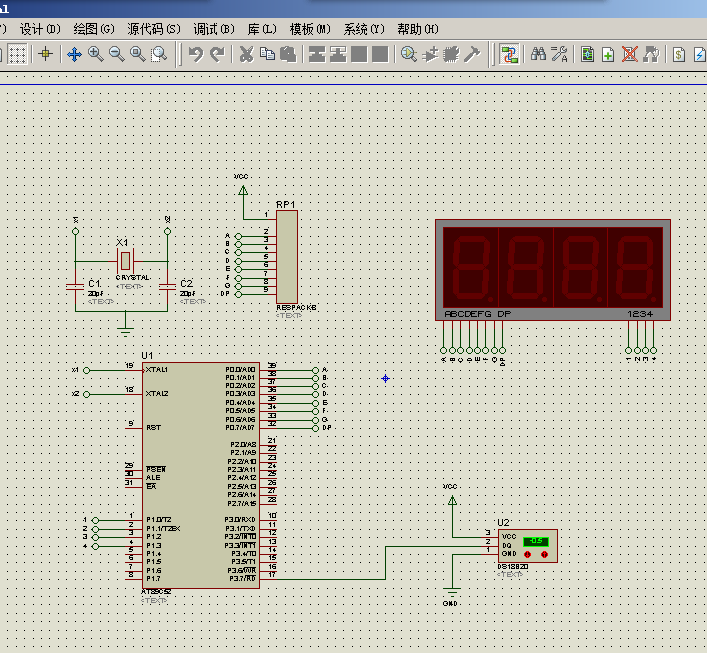Open the 帮助(H) help menu
Viewport: 707px width, 653px height.
[418, 29]
